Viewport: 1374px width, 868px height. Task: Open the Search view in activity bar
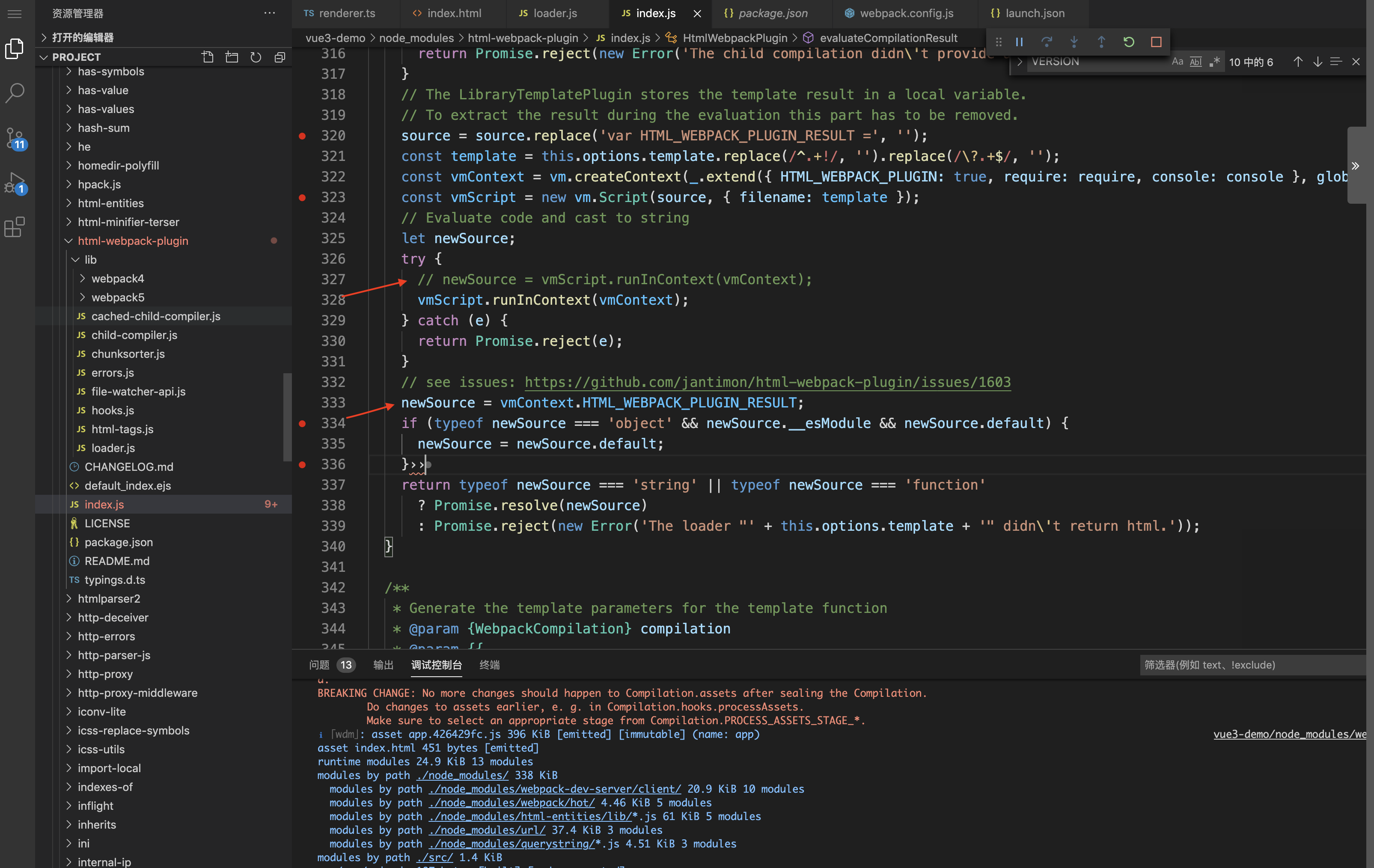click(x=15, y=92)
